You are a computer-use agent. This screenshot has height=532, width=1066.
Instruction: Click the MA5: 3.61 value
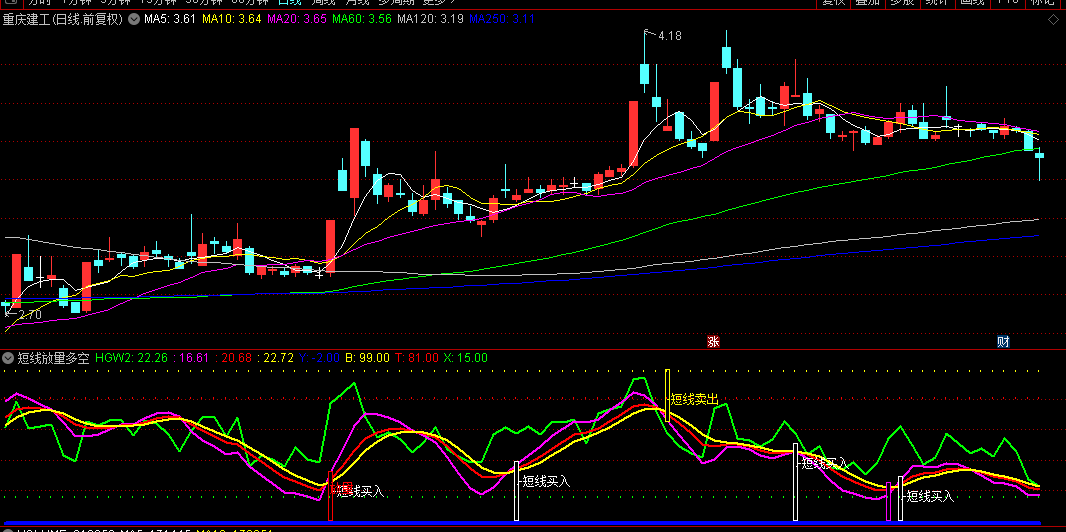click(170, 20)
